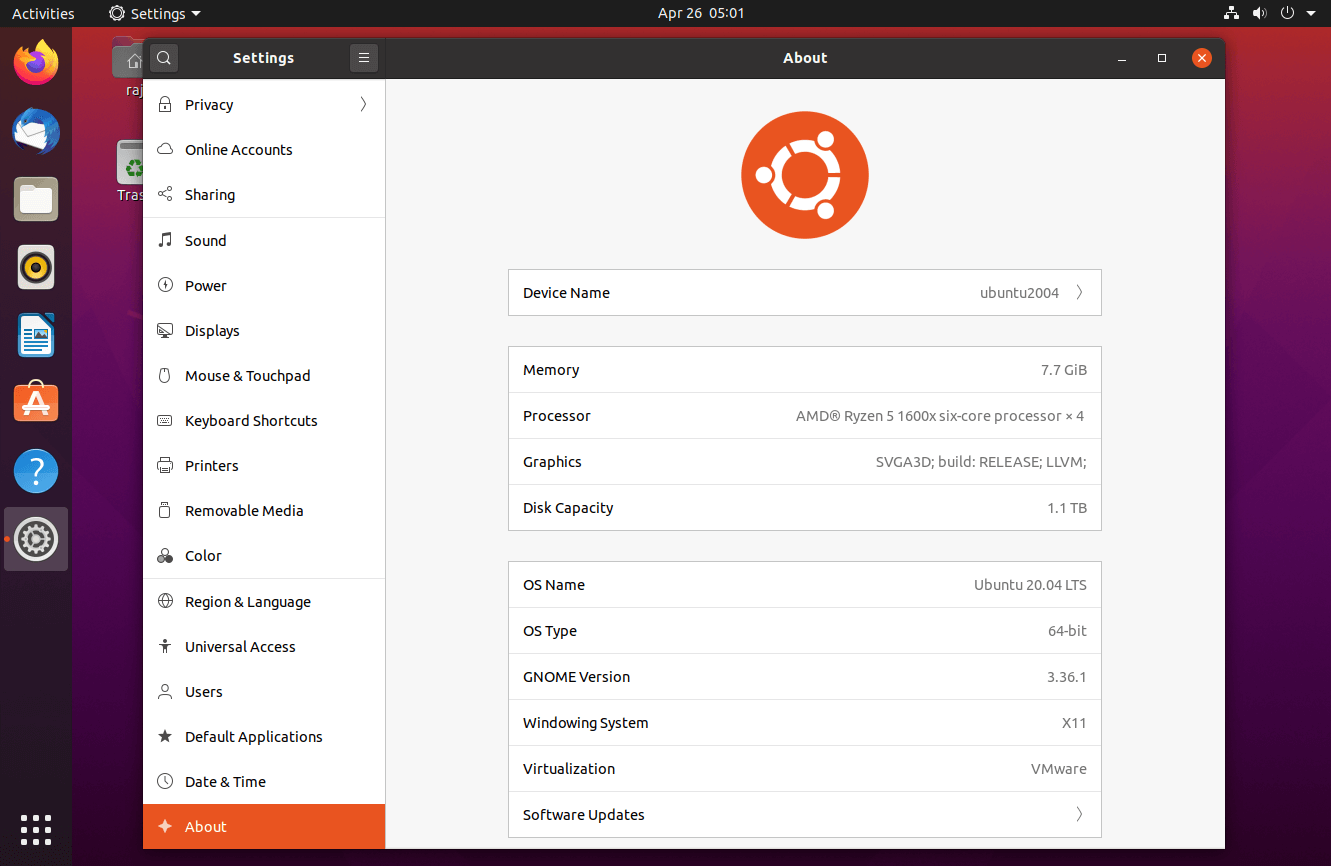1331x866 pixels.
Task: Select the Sharing settings panel
Action: (264, 195)
